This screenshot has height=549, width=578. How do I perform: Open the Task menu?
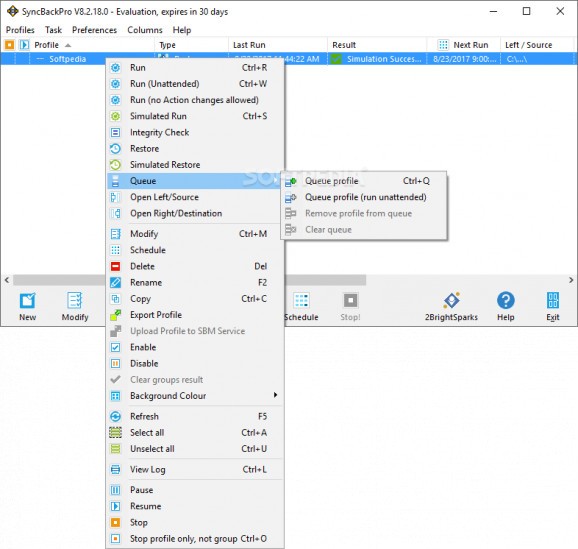tap(53, 30)
